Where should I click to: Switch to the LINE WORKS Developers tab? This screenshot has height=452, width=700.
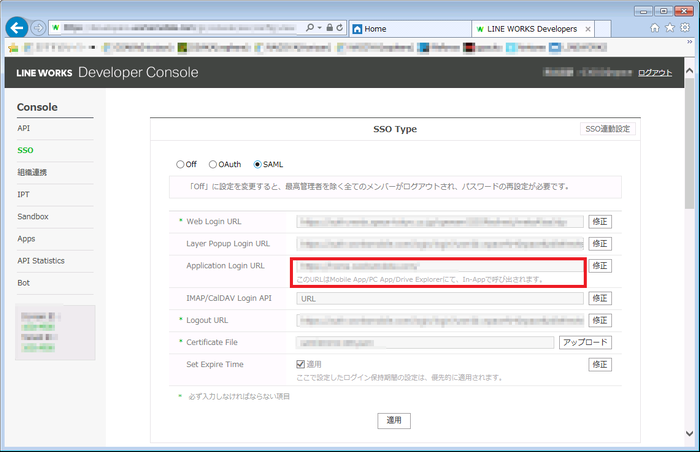pyautogui.click(x=532, y=29)
